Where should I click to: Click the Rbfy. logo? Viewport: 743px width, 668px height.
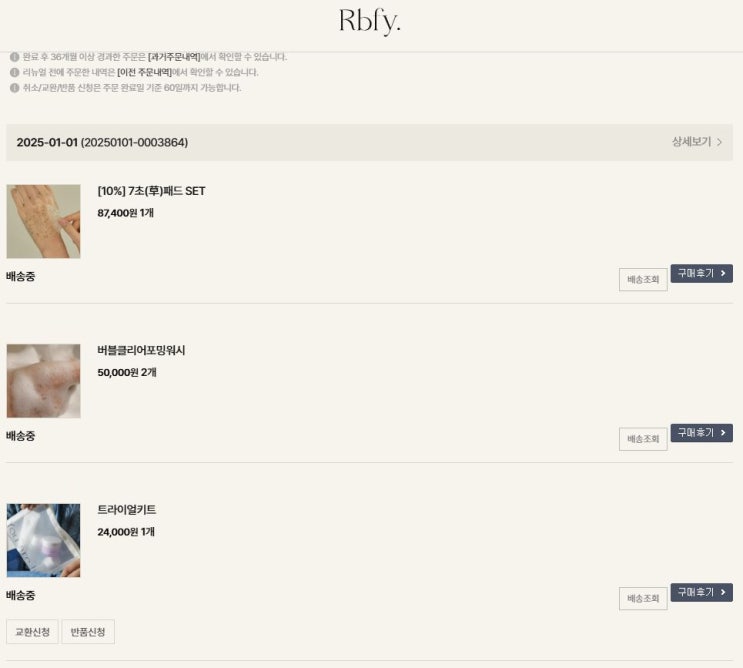(x=370, y=22)
